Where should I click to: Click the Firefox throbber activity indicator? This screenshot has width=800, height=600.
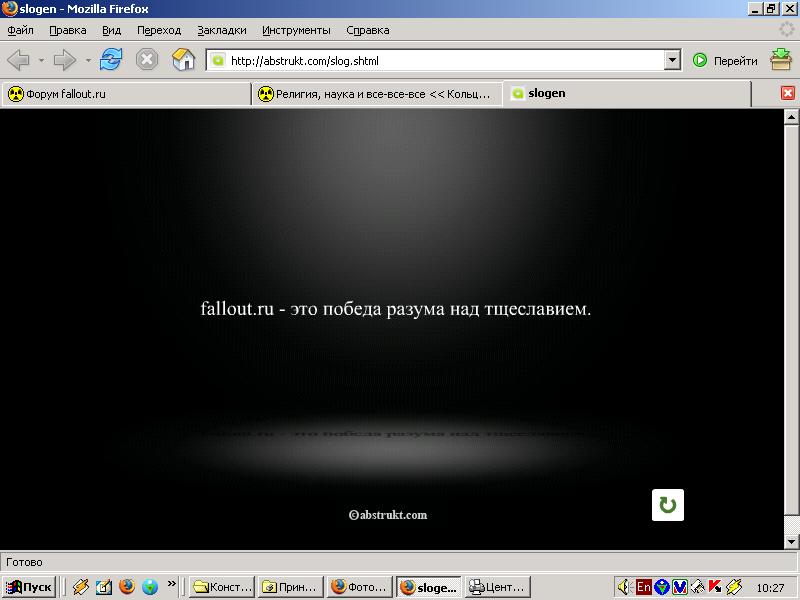(787, 30)
